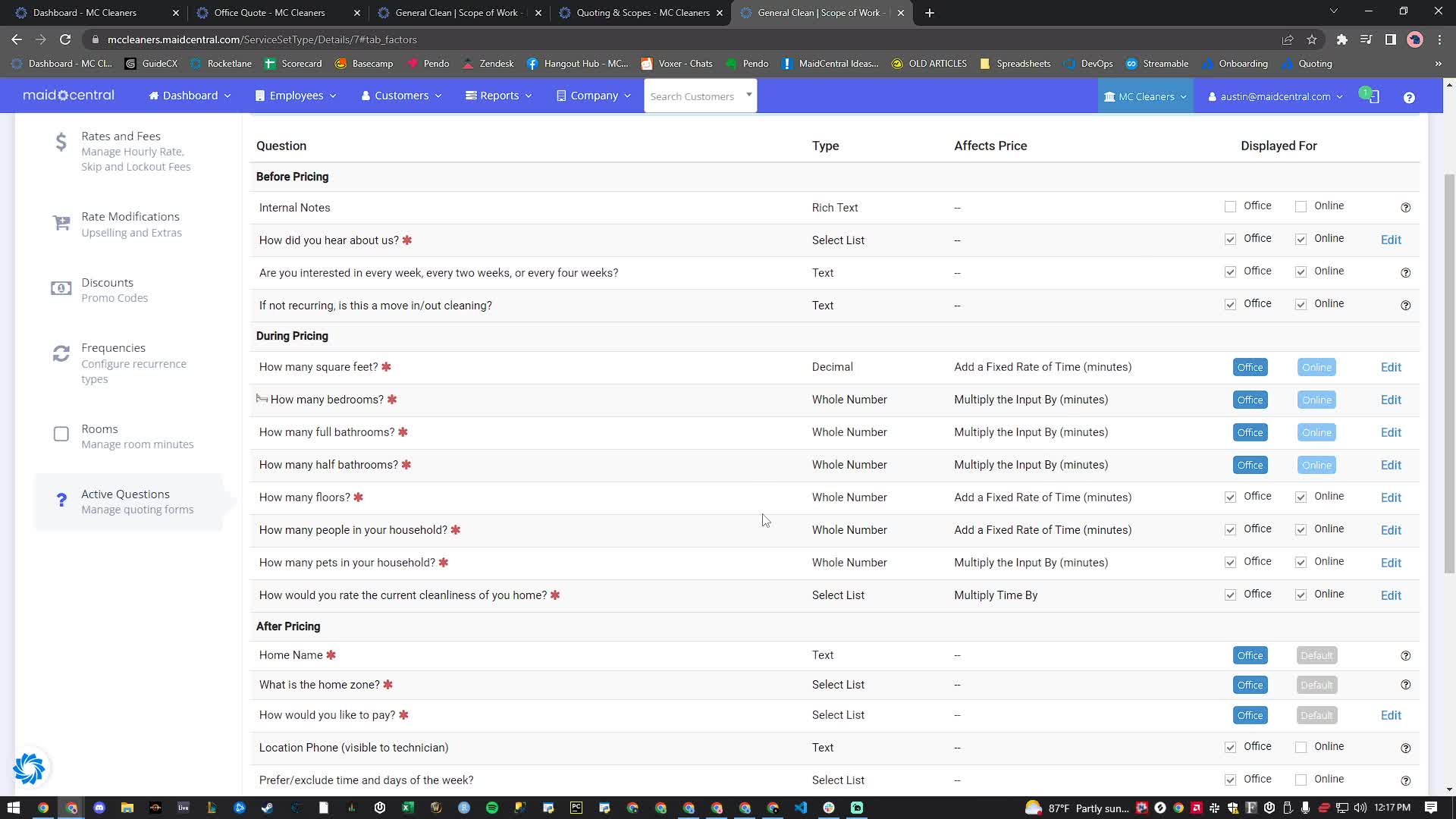The width and height of the screenshot is (1456, 819).
Task: Click the maidcentral logo
Action: (67, 95)
